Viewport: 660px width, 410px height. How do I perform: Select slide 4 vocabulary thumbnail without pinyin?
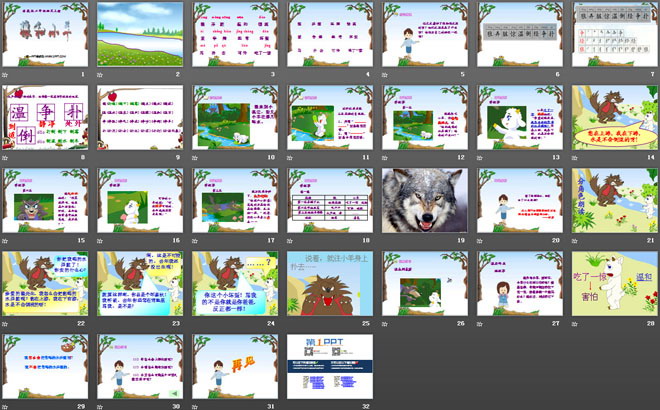330,35
